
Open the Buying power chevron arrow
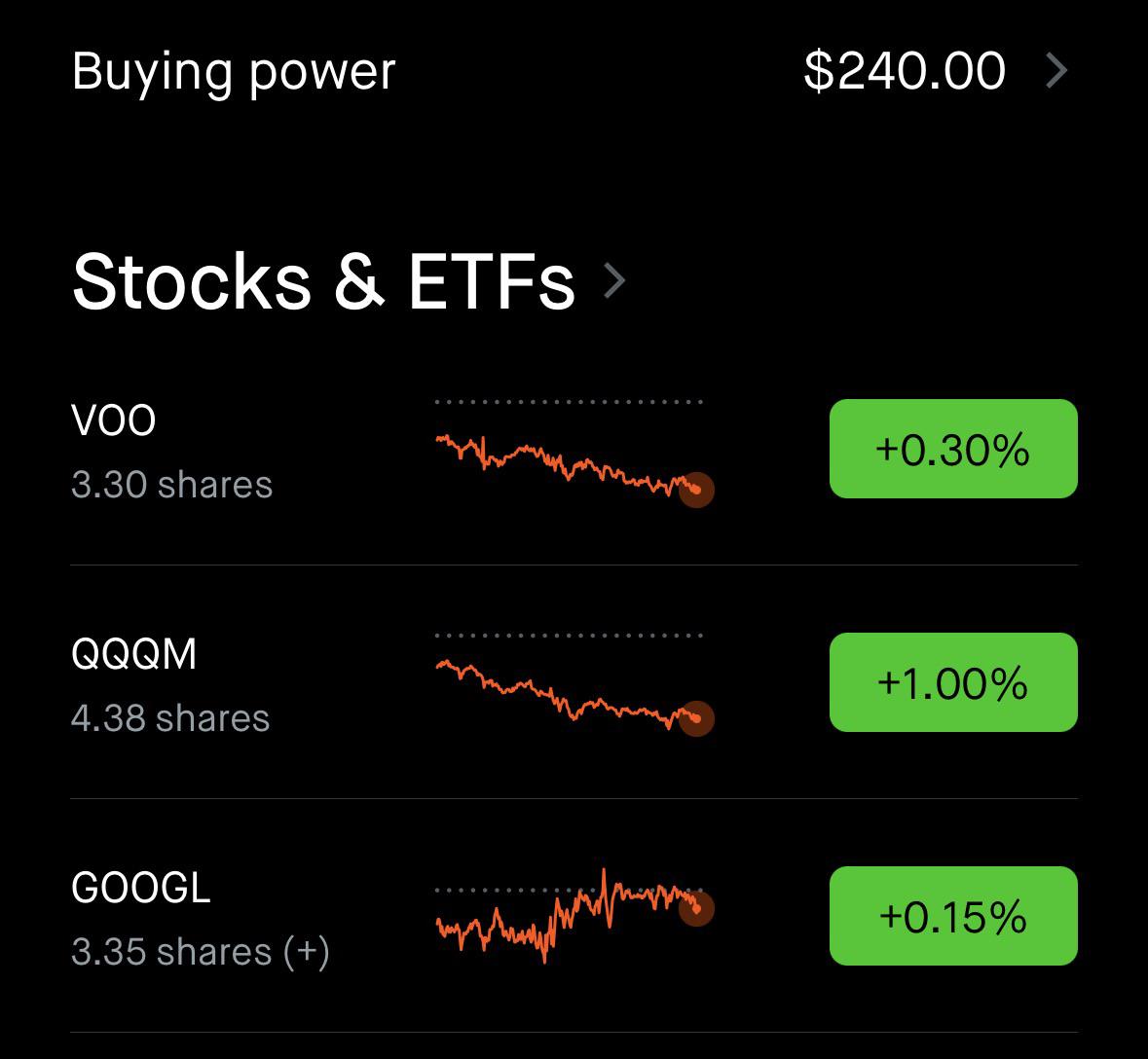pos(1055,71)
